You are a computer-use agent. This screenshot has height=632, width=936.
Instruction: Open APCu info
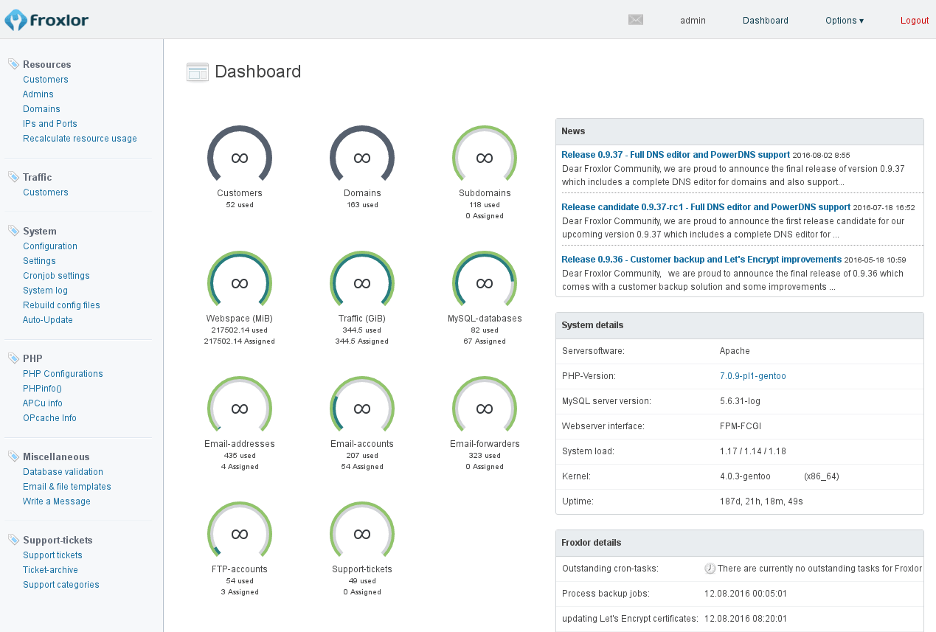point(42,403)
